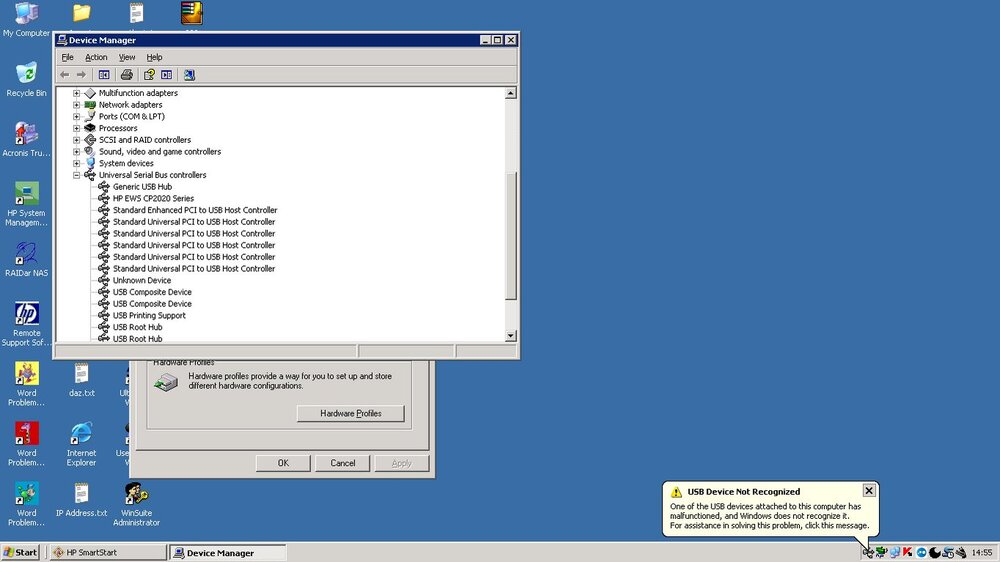Expand SCSI and RAID controllers node

tap(77, 140)
